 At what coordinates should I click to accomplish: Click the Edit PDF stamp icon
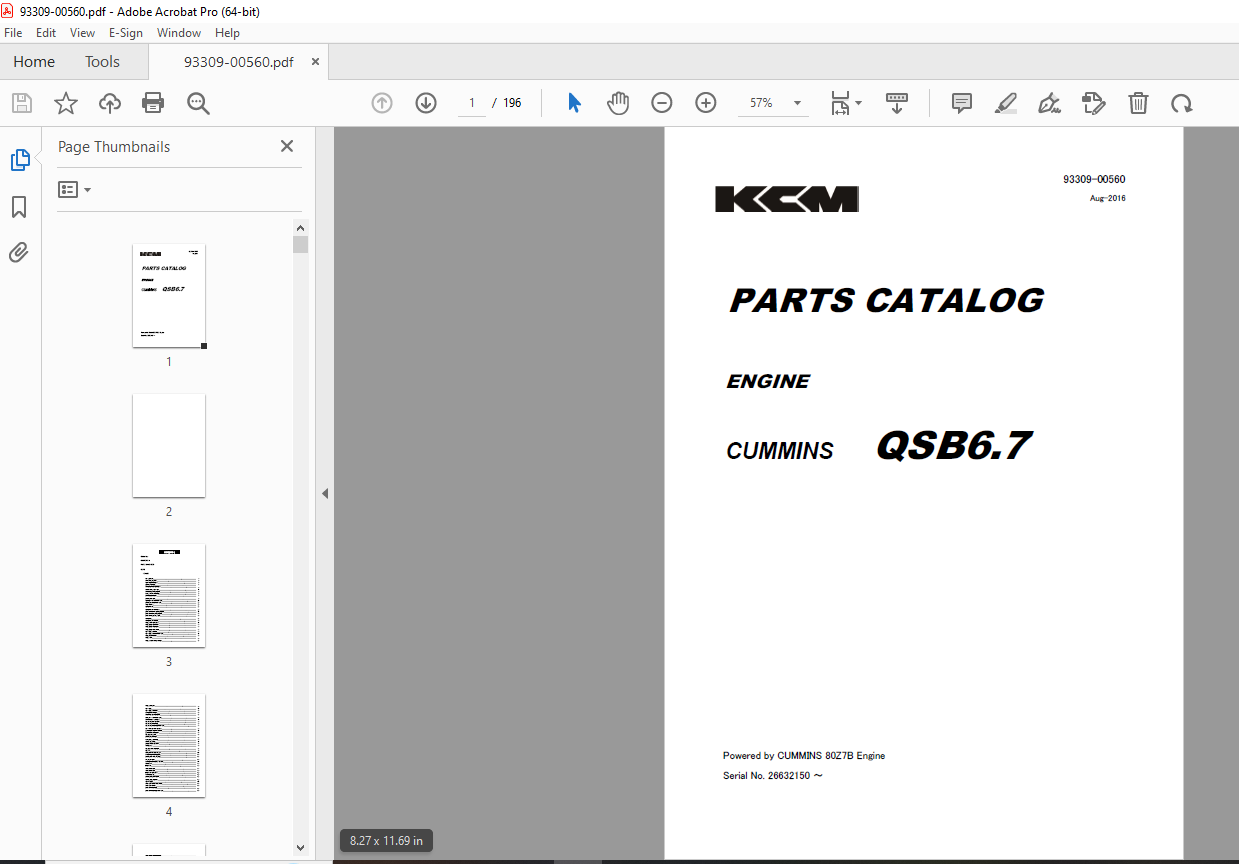point(1094,102)
